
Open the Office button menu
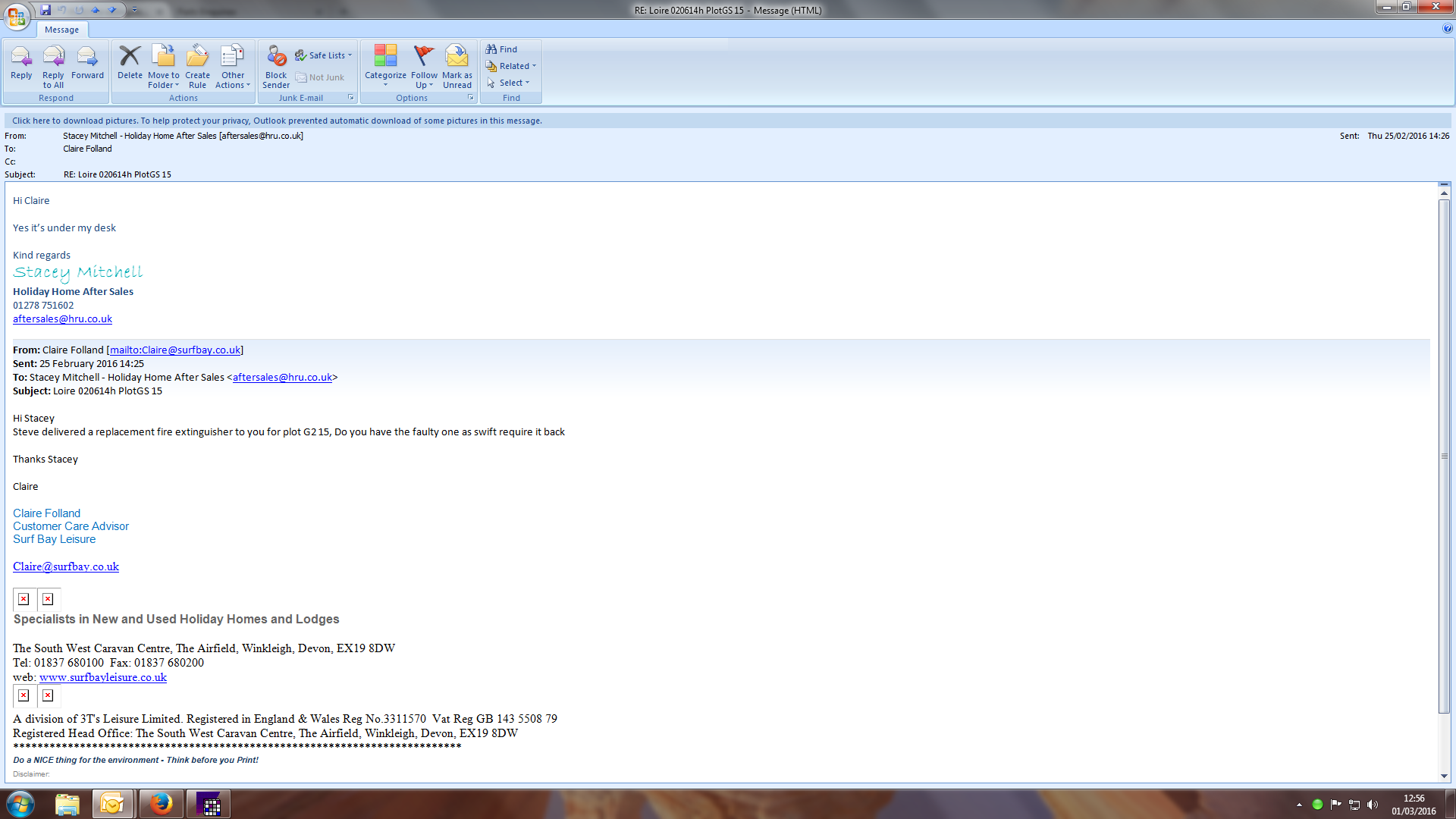(17, 15)
